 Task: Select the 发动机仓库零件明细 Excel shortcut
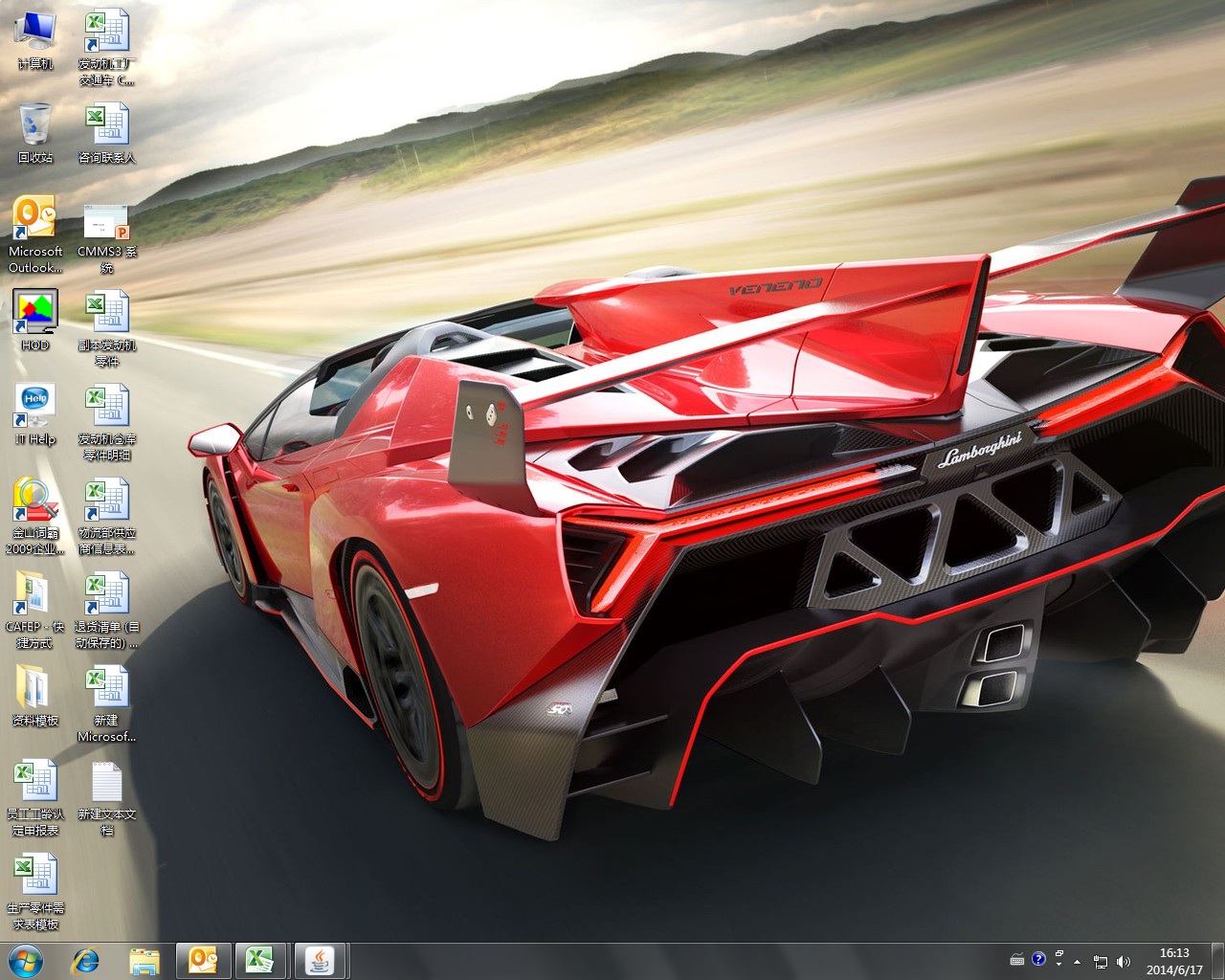(106, 423)
